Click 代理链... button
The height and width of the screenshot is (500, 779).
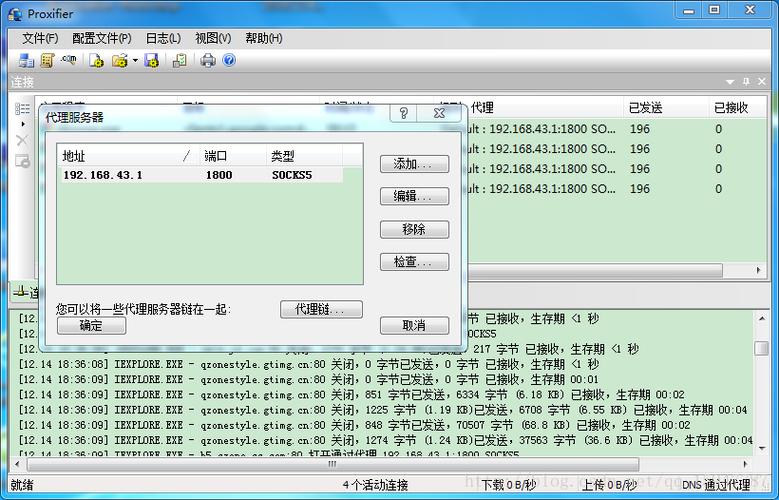[321, 309]
